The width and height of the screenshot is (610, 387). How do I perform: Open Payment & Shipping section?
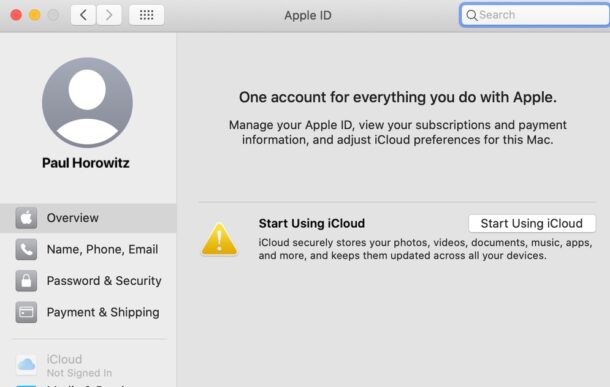88,312
